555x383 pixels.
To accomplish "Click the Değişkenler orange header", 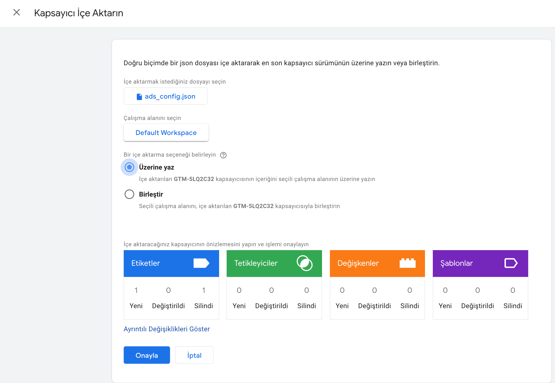I will pos(377,263).
